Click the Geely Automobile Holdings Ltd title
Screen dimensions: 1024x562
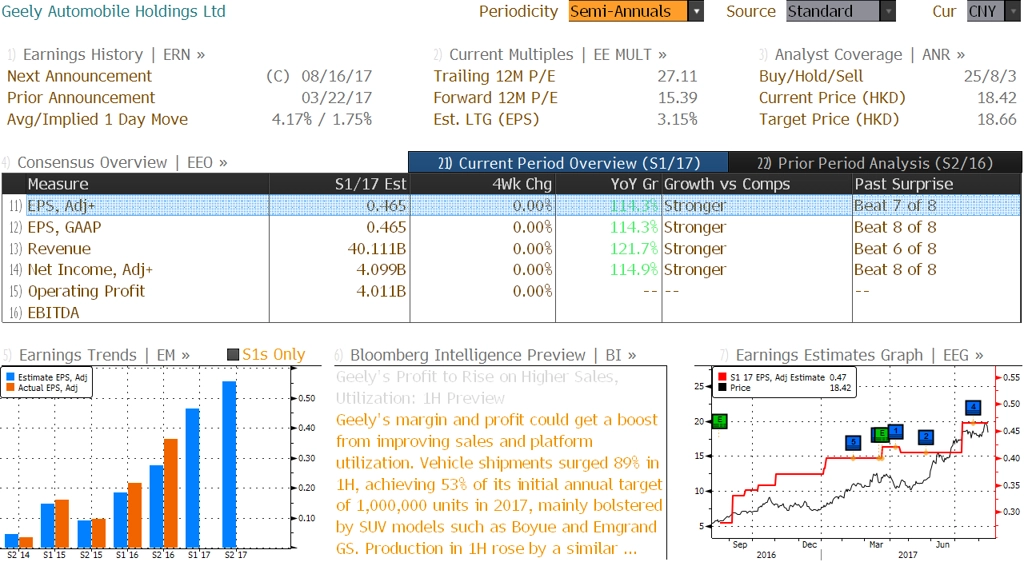tap(114, 11)
